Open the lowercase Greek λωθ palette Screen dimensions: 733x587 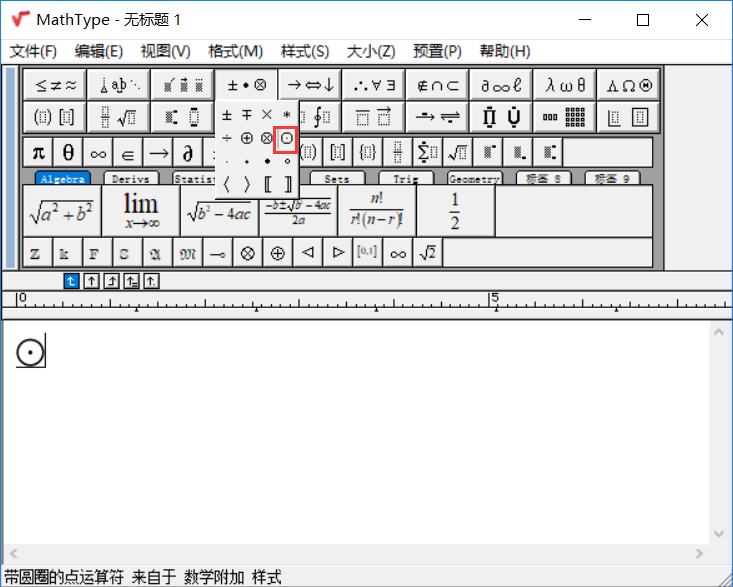point(564,85)
